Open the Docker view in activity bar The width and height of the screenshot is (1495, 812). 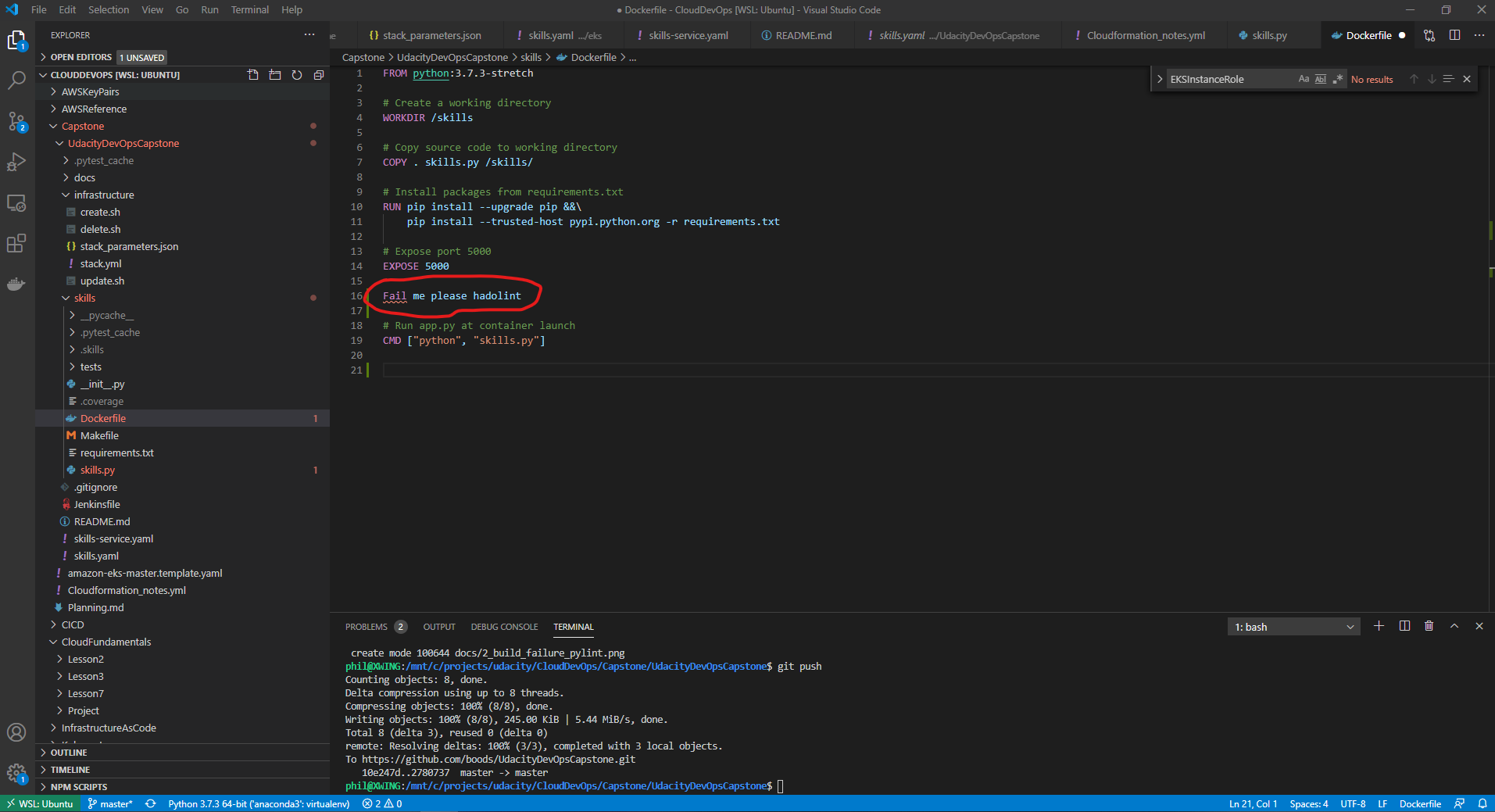[x=16, y=284]
